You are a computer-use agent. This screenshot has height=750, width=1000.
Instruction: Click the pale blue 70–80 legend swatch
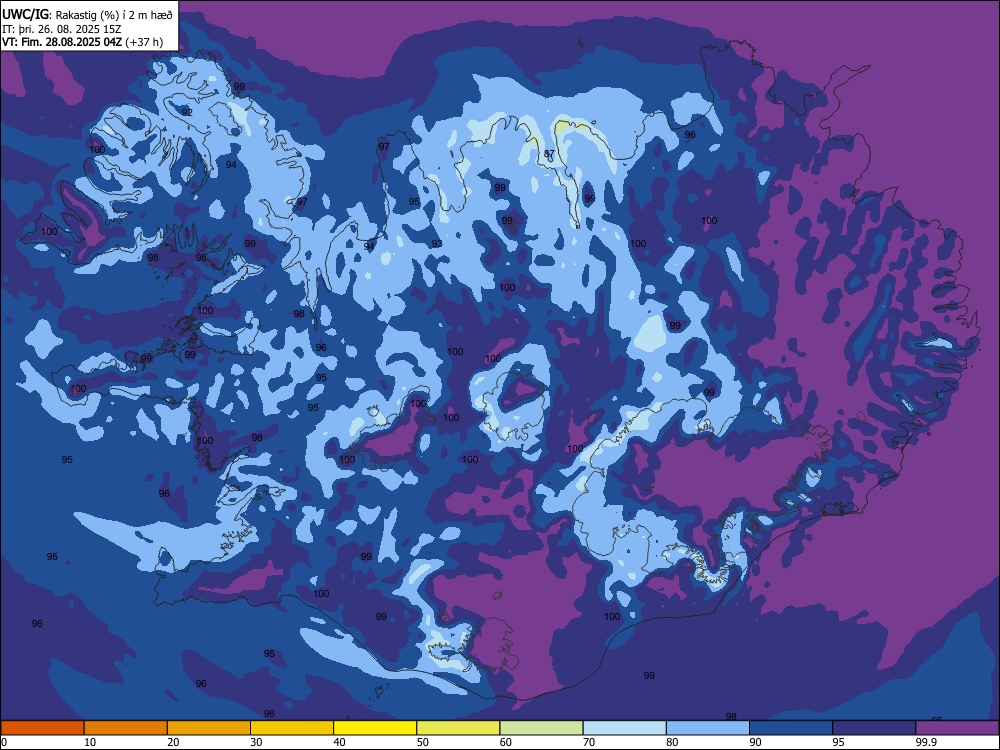point(624,728)
